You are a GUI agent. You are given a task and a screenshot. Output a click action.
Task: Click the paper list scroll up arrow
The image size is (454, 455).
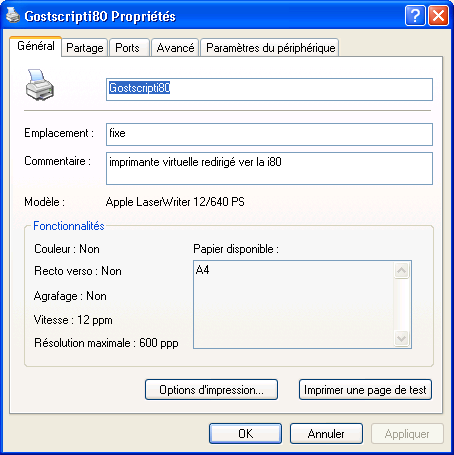pyautogui.click(x=401, y=270)
